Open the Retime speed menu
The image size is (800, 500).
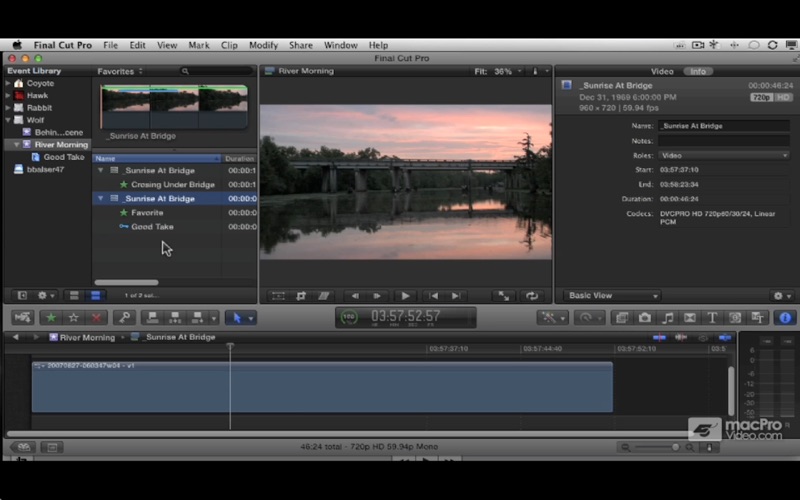(x=589, y=317)
